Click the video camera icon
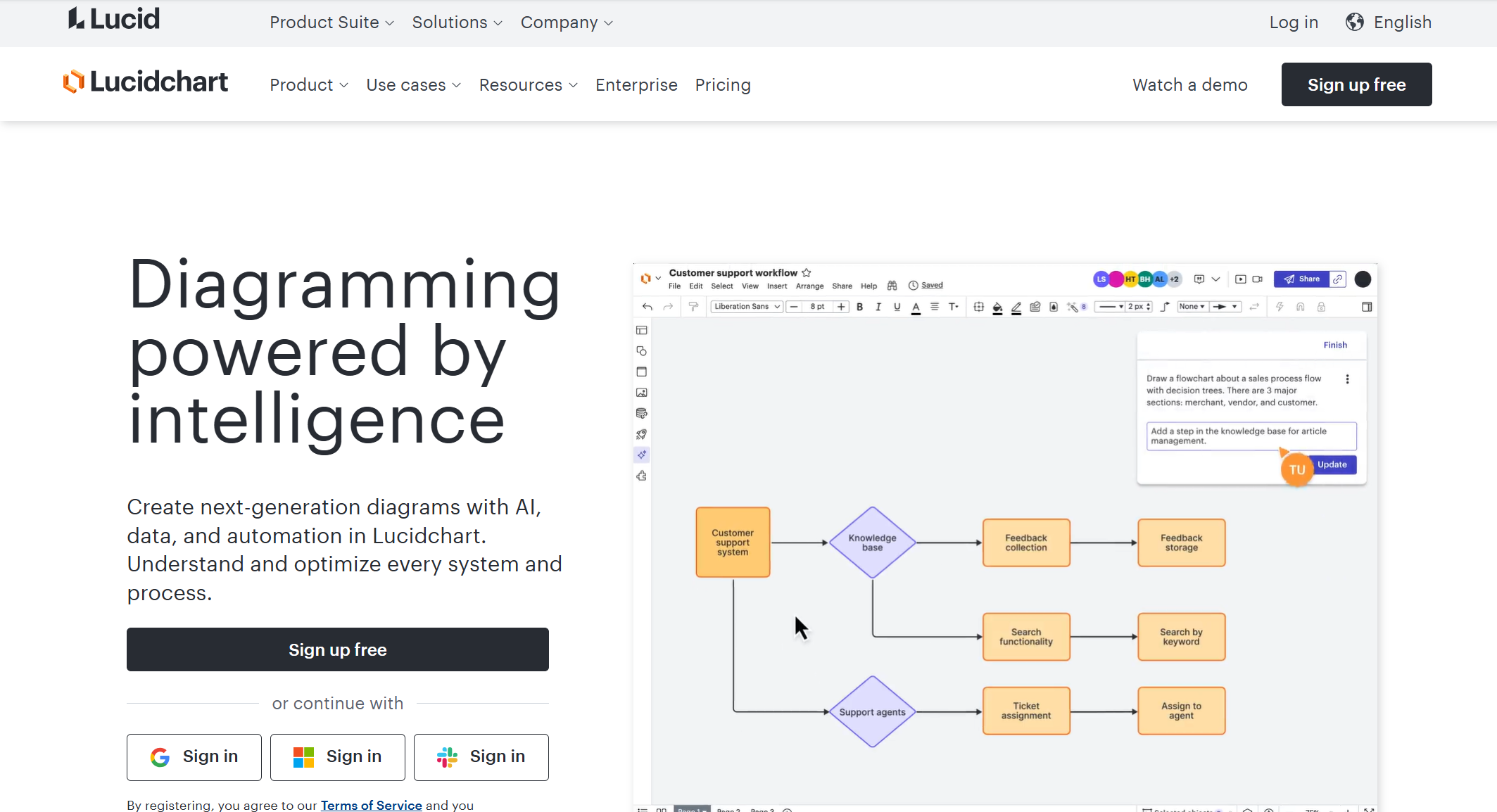Viewport: 1497px width, 812px height. click(x=1258, y=279)
